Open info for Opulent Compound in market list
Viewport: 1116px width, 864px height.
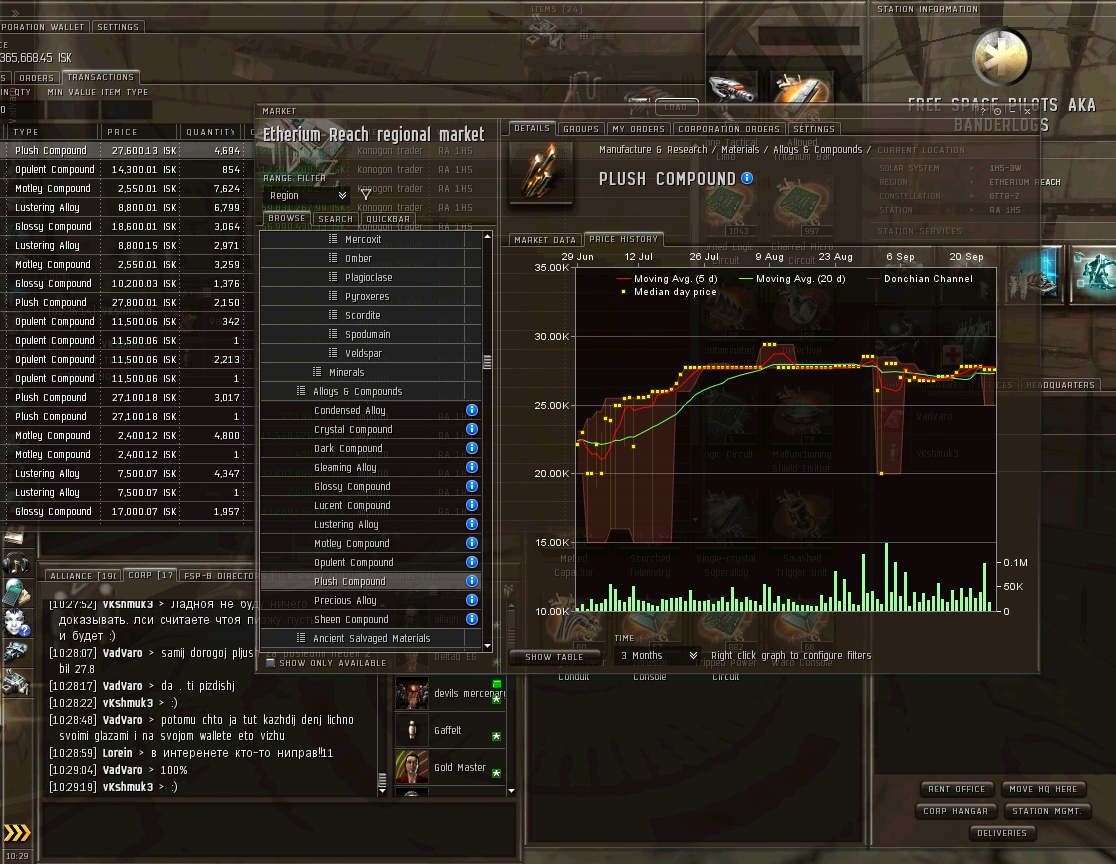point(471,562)
